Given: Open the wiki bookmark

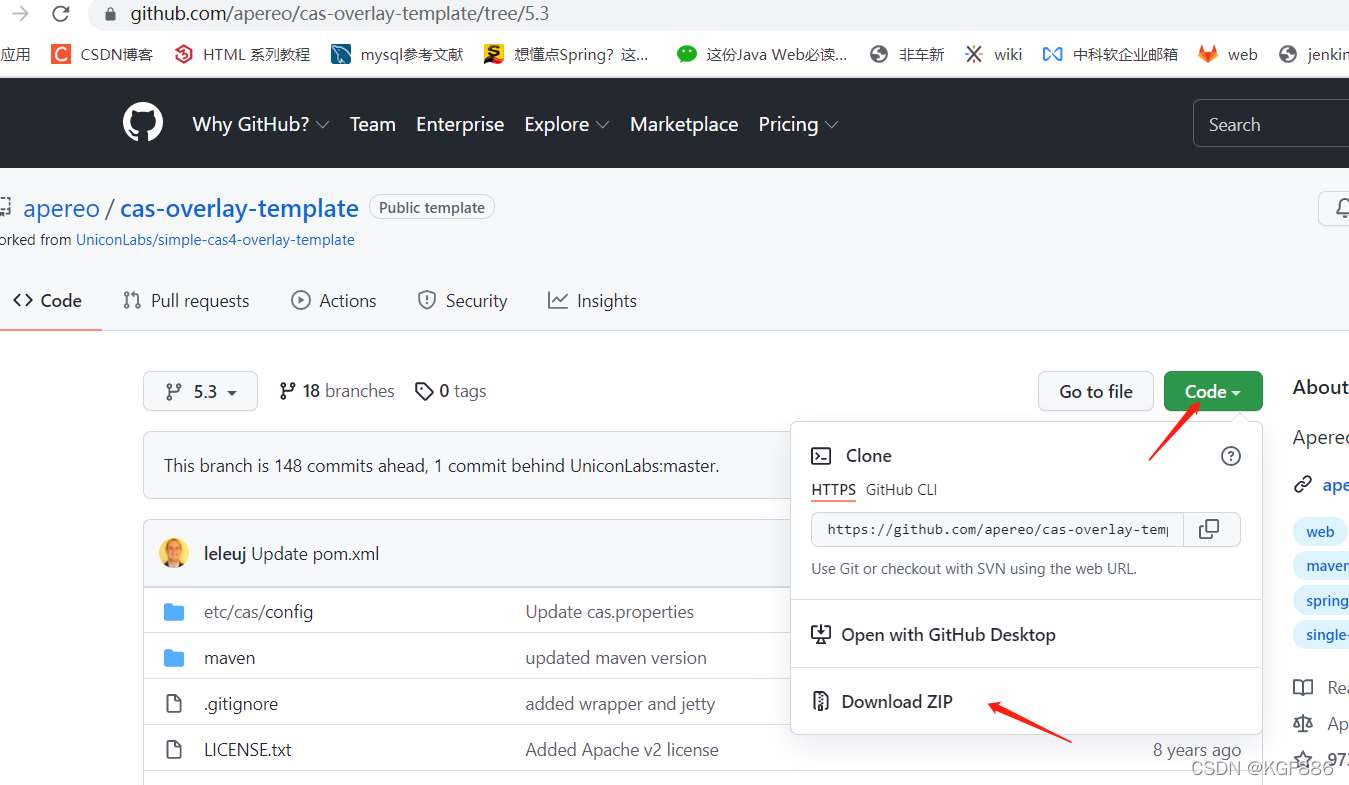Looking at the screenshot, I should (994, 54).
